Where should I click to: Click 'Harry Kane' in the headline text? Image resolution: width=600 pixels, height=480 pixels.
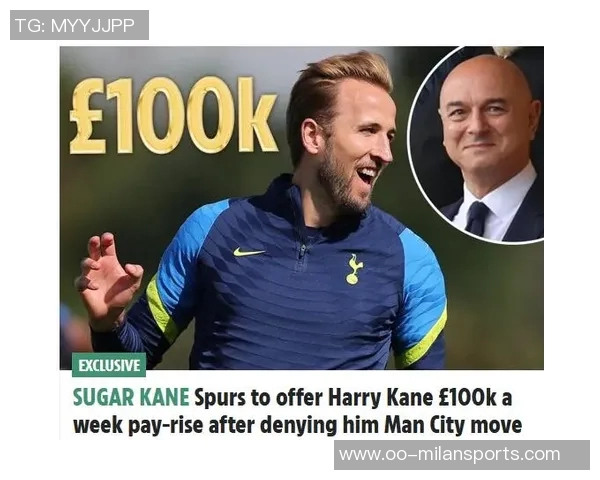[381, 397]
